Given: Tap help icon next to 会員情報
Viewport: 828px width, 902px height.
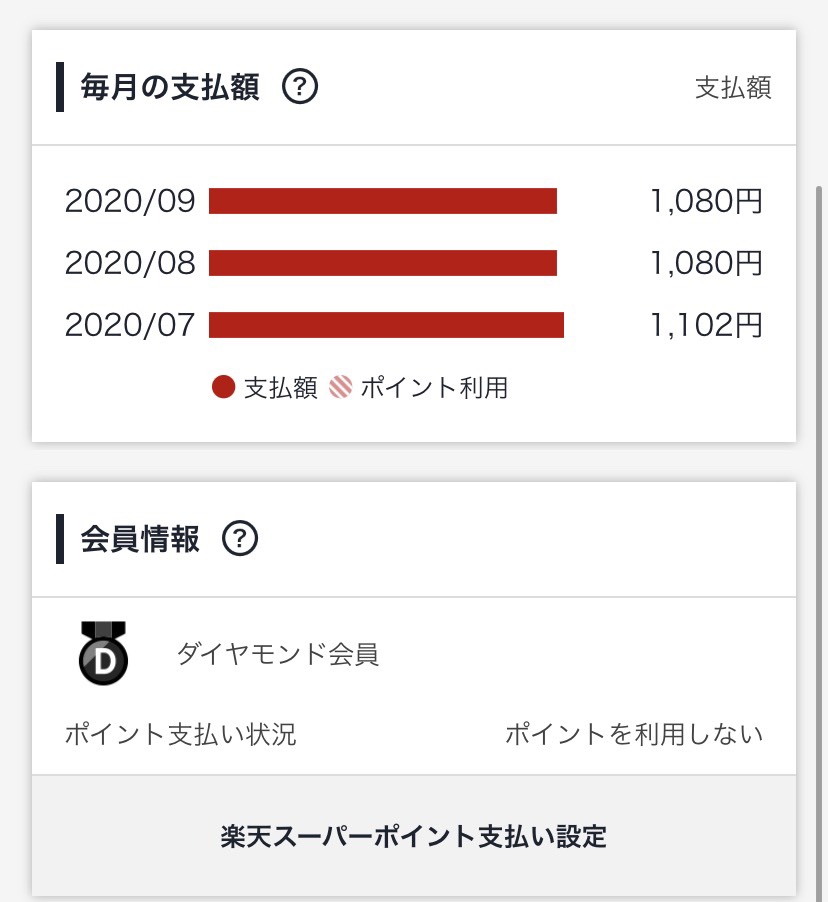Looking at the screenshot, I should tap(240, 540).
